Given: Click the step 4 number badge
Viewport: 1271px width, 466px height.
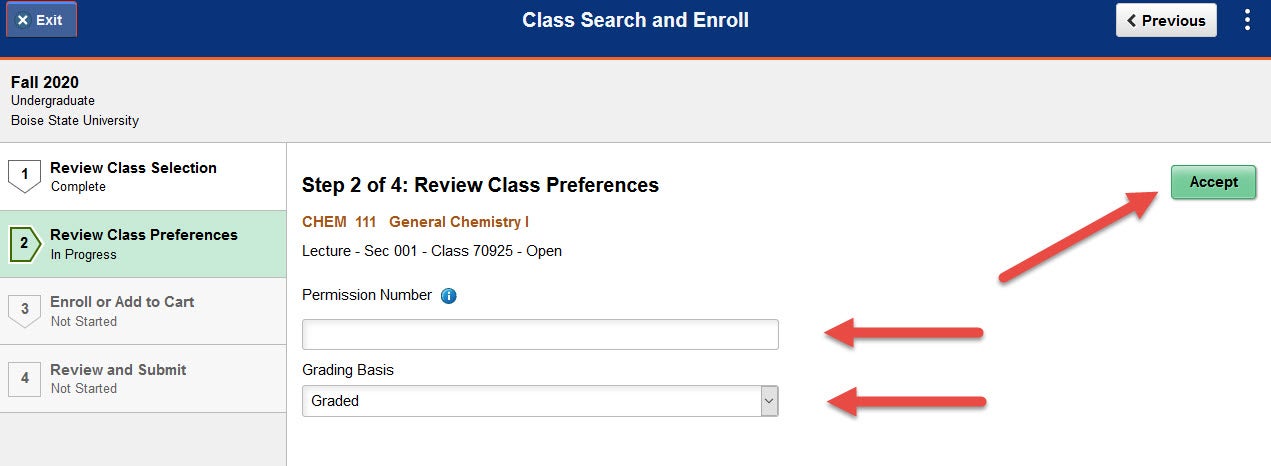Looking at the screenshot, I should 25,378.
